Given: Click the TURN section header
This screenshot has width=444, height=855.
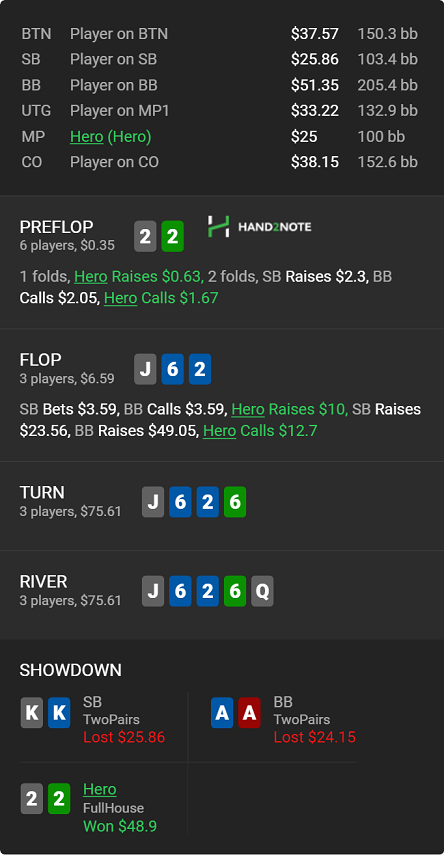Looking at the screenshot, I should click(42, 492).
